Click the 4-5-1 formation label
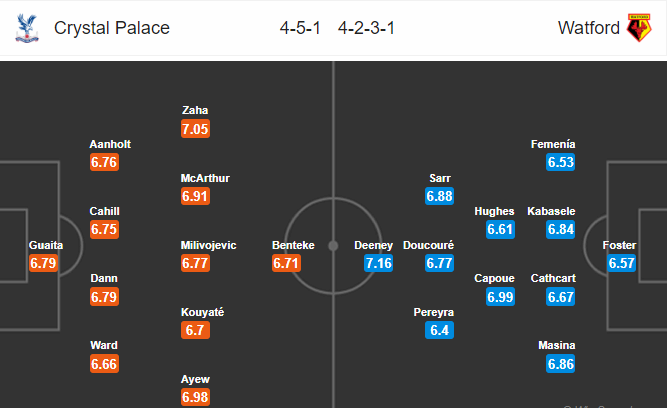The height and width of the screenshot is (408, 668). click(300, 28)
